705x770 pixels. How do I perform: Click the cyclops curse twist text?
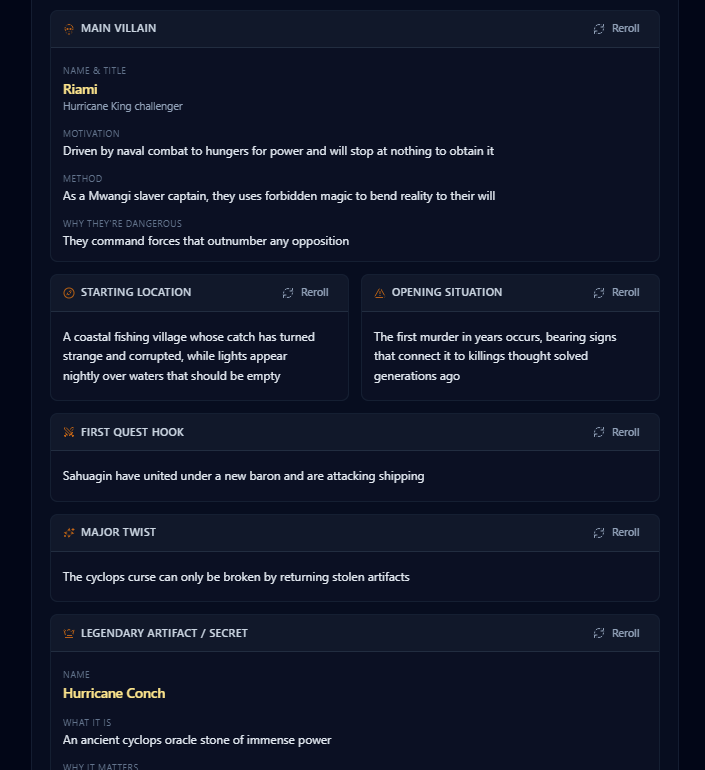tap(236, 577)
